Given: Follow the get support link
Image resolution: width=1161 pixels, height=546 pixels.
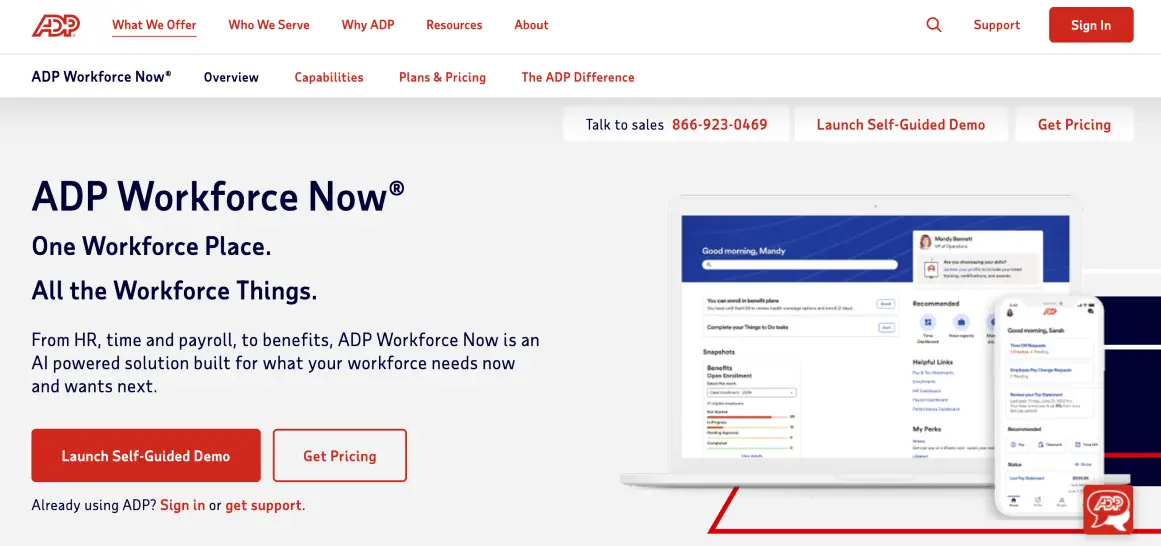Looking at the screenshot, I should 263,505.
